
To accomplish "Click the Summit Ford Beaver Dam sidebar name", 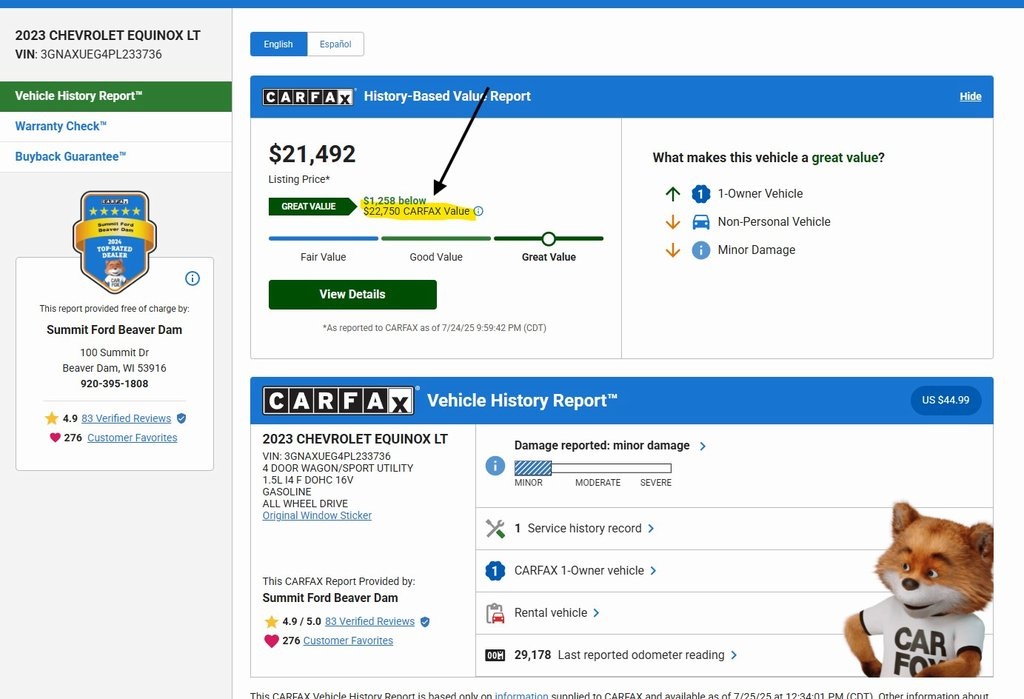I will coord(114,330).
